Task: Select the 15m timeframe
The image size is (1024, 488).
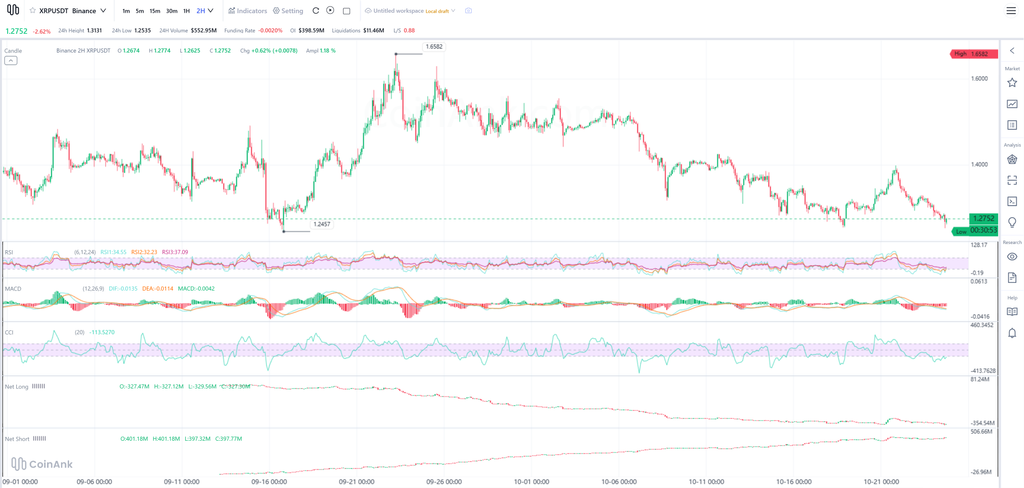Action: [155, 10]
